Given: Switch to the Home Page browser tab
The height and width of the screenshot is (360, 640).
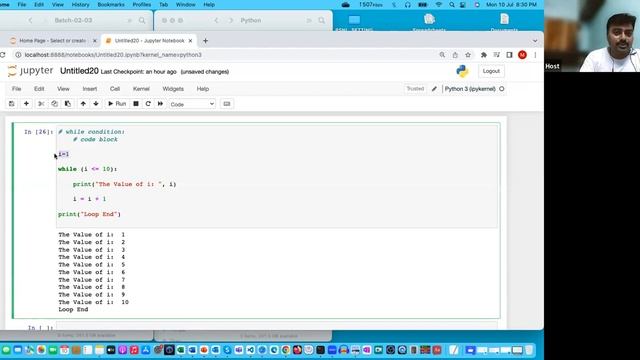Looking at the screenshot, I should pos(52,41).
